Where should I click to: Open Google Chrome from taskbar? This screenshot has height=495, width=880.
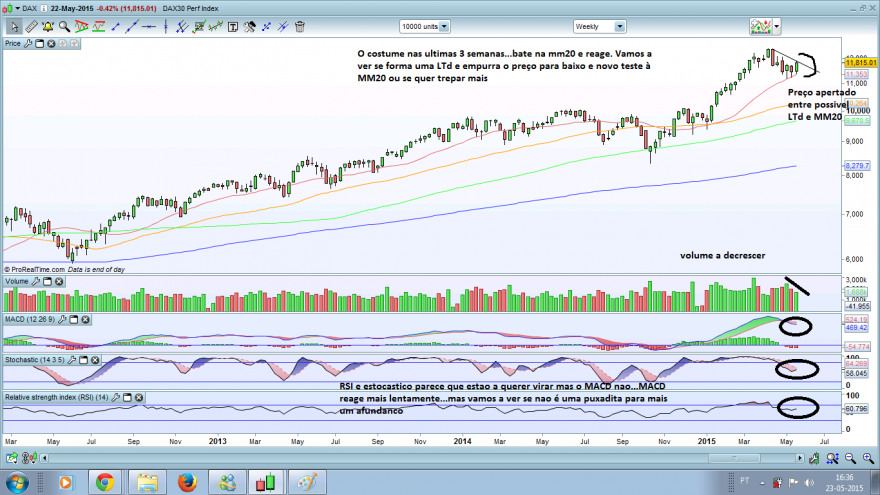(105, 482)
